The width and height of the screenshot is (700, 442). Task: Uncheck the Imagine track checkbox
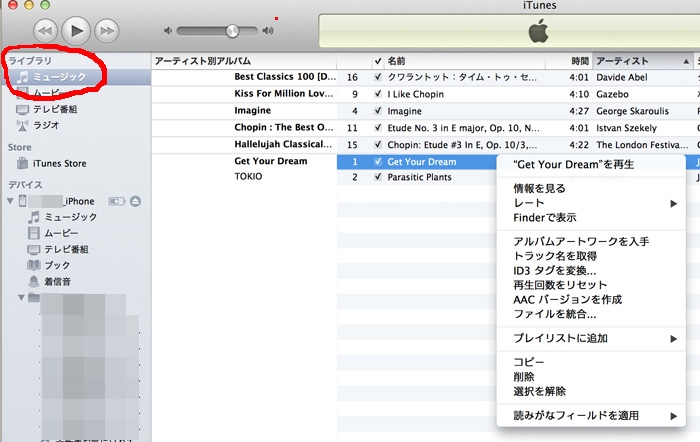click(378, 111)
